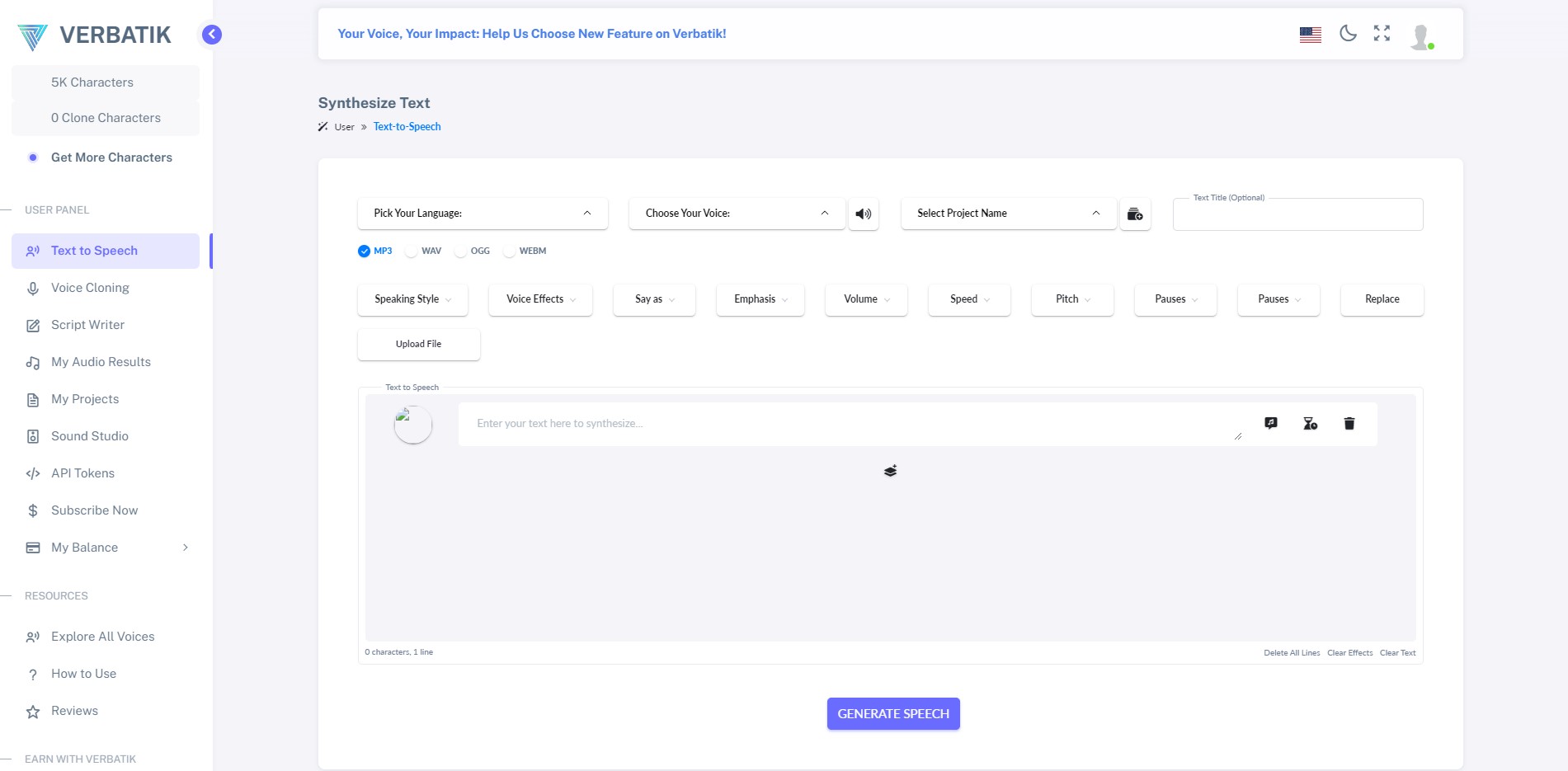The height and width of the screenshot is (771, 1568).
Task: Click the text area resize handle
Action: [x=1238, y=435]
